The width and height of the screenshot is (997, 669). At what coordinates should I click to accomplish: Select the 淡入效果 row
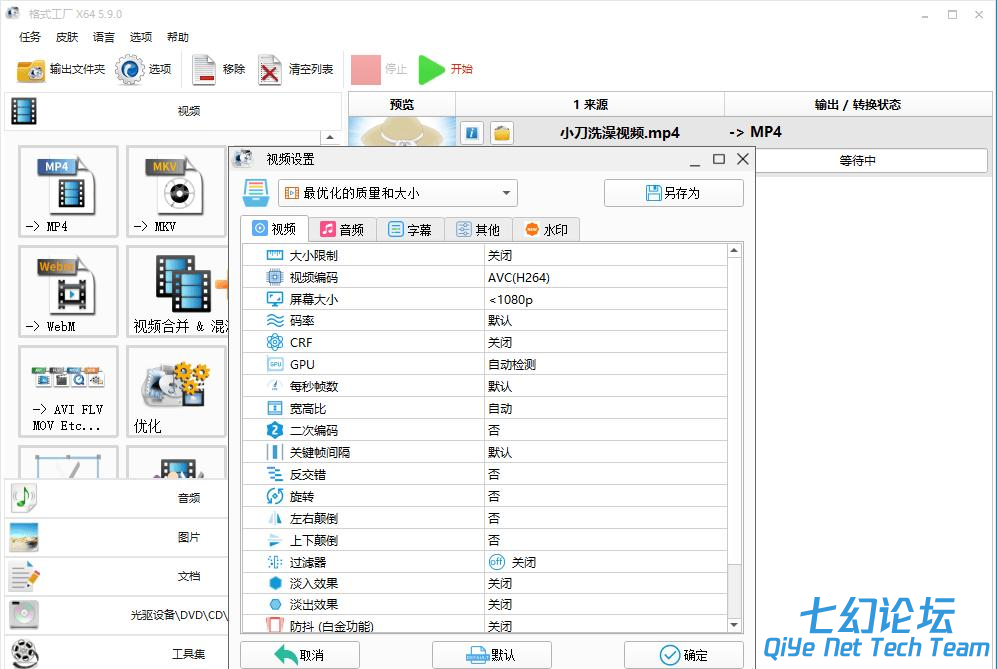pyautogui.click(x=485, y=583)
